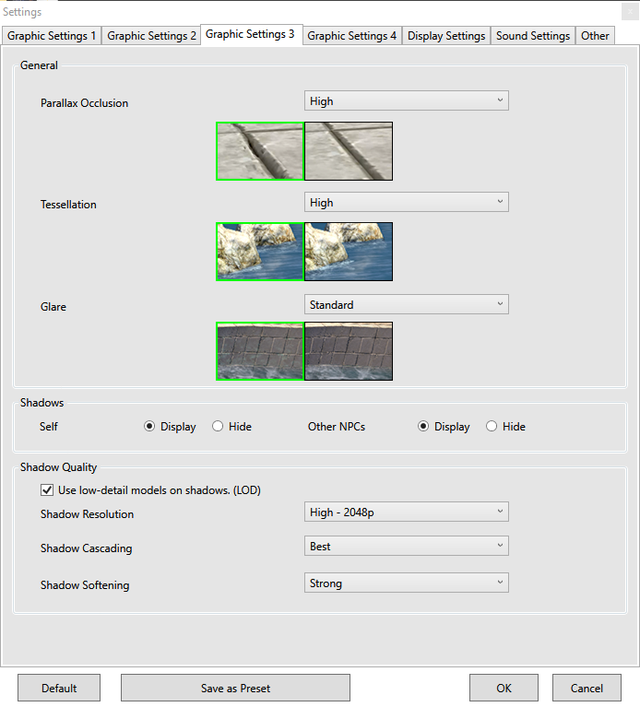
Task: Choose Display for Other NPCs shadows
Action: click(424, 427)
